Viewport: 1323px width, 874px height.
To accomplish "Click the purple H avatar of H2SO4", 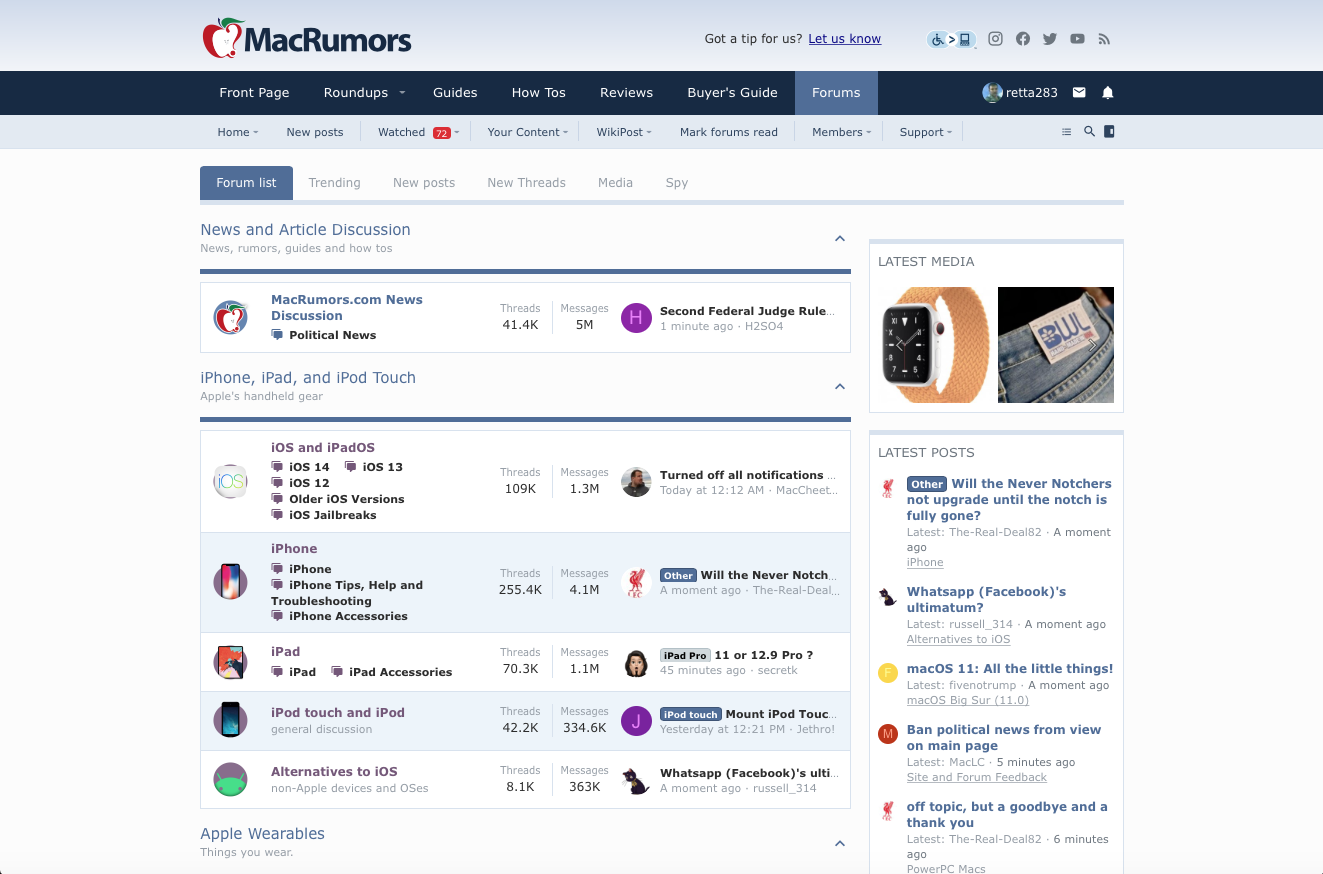I will pos(637,318).
